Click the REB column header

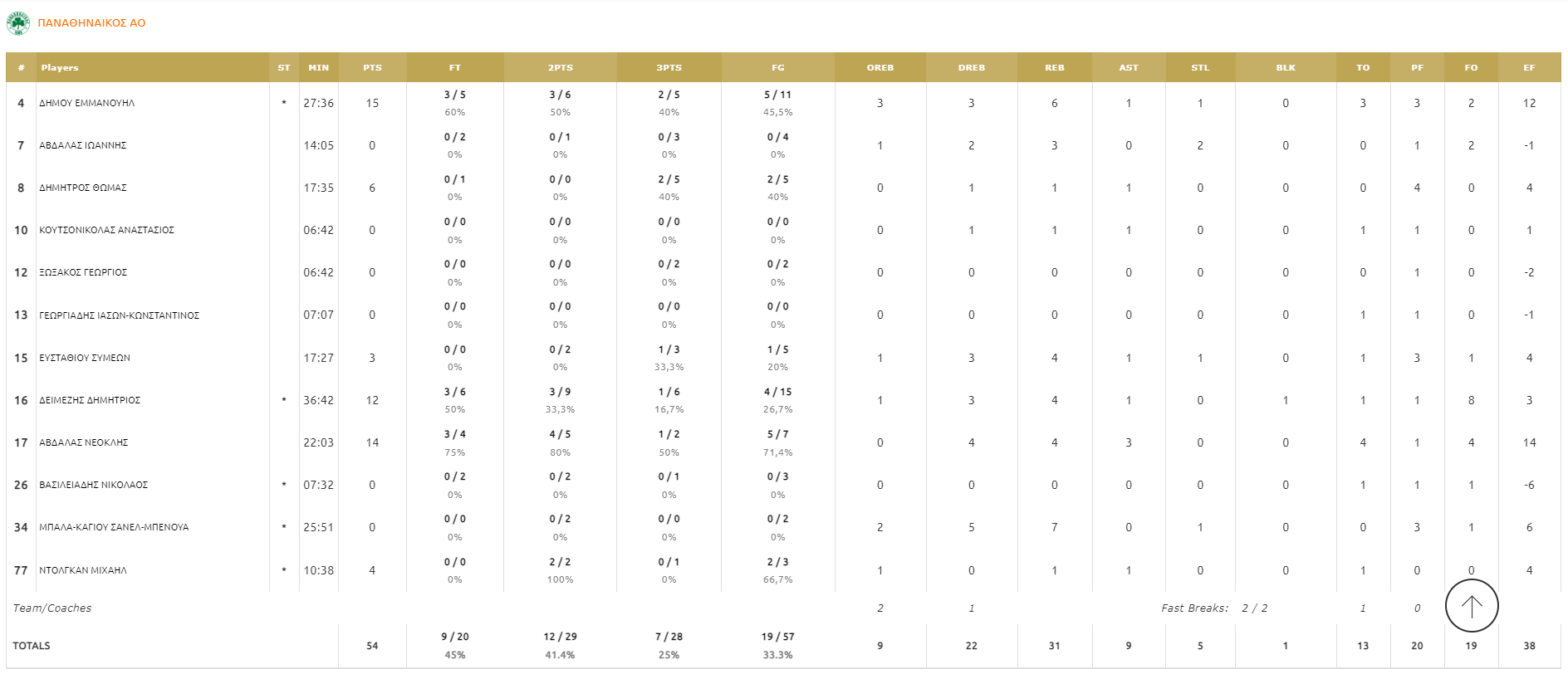coord(1054,68)
